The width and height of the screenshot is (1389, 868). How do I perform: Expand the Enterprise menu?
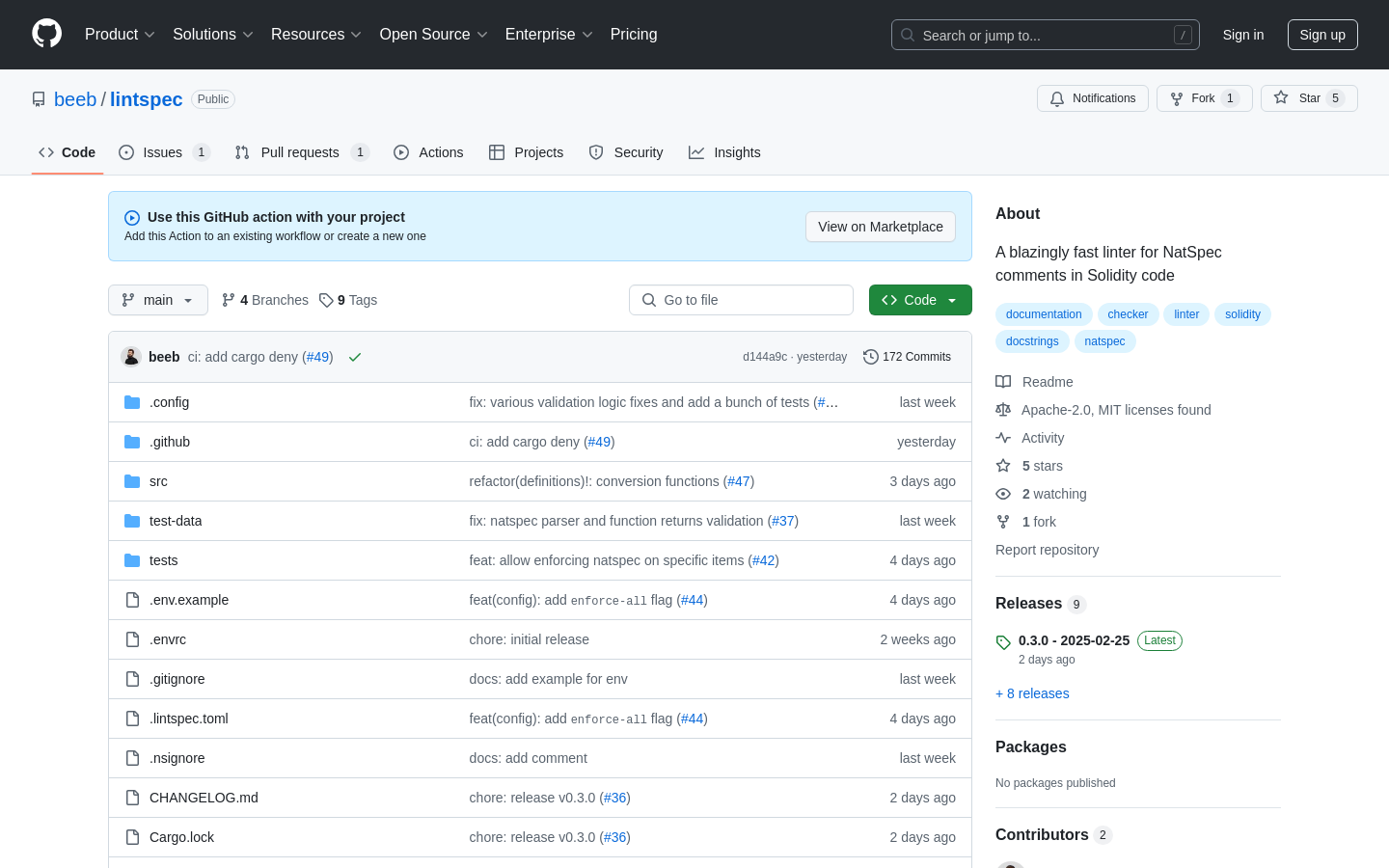(549, 35)
